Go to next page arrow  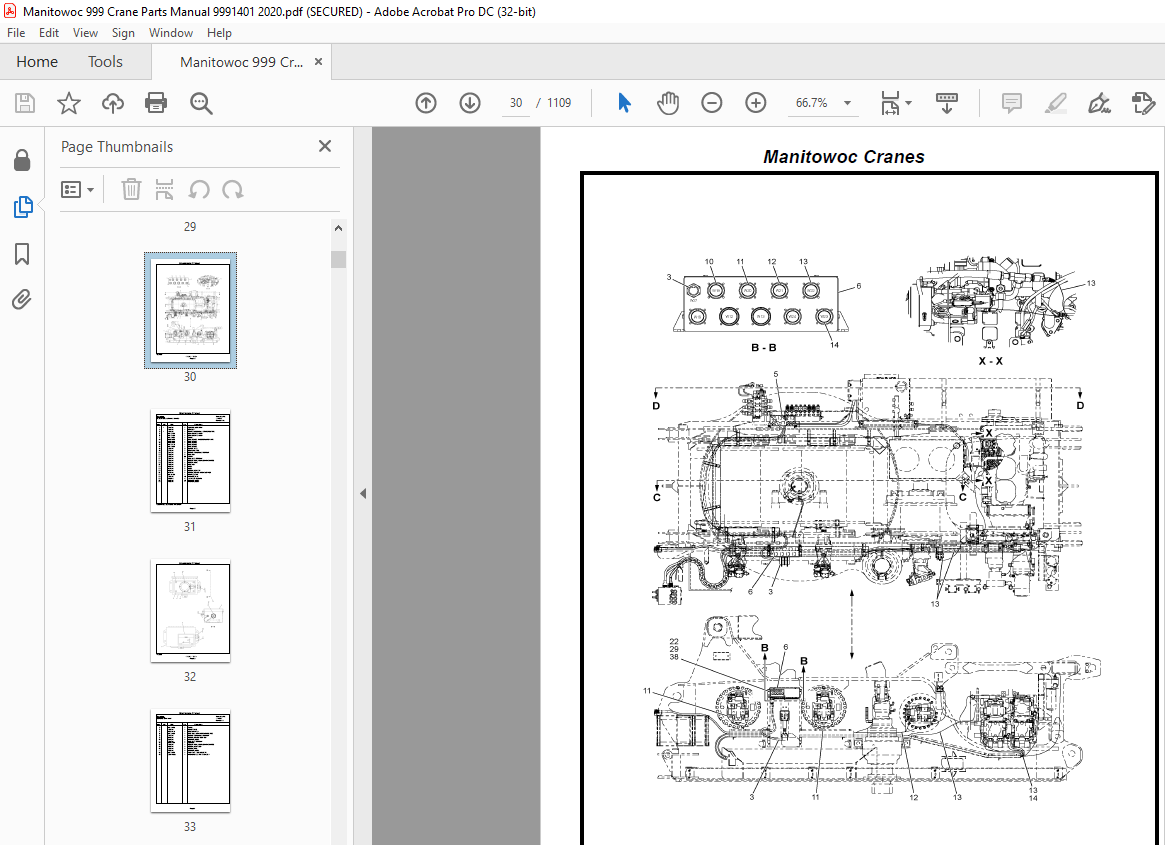(470, 103)
